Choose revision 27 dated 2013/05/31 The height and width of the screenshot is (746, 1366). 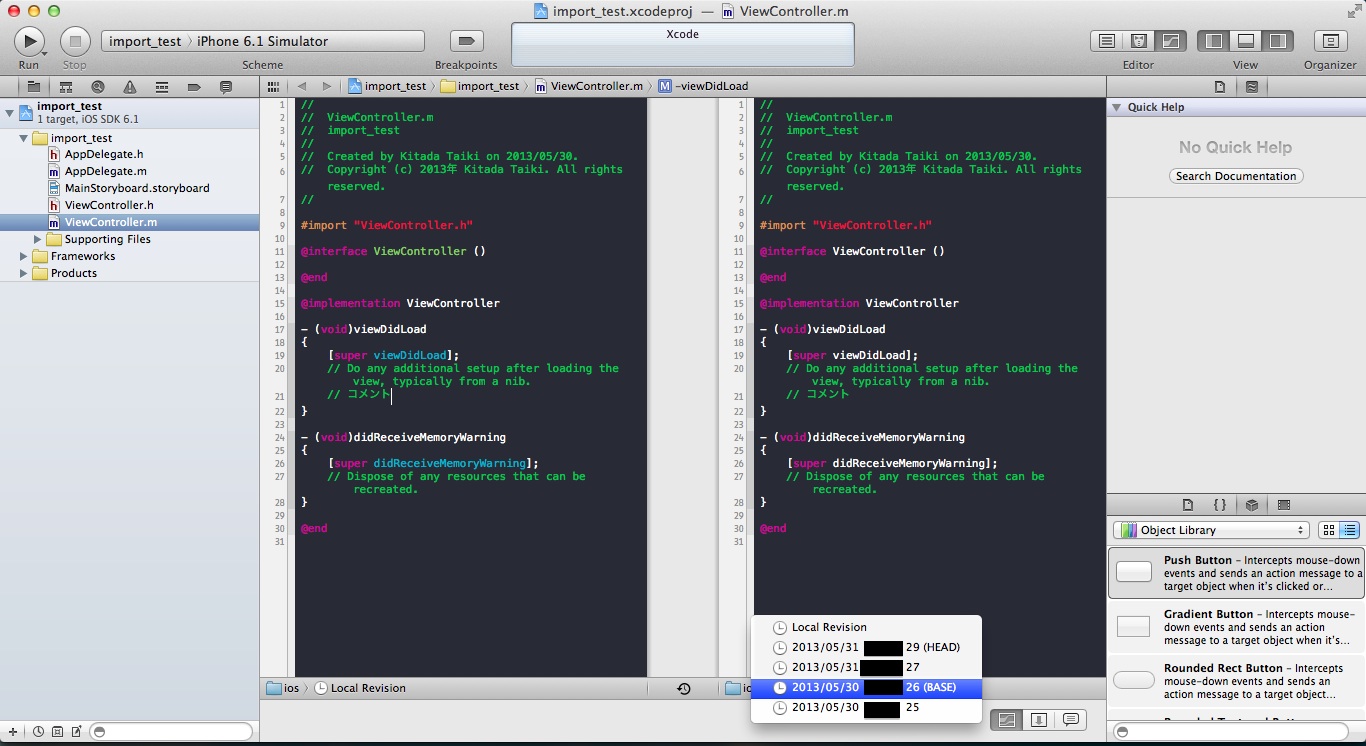coord(866,667)
